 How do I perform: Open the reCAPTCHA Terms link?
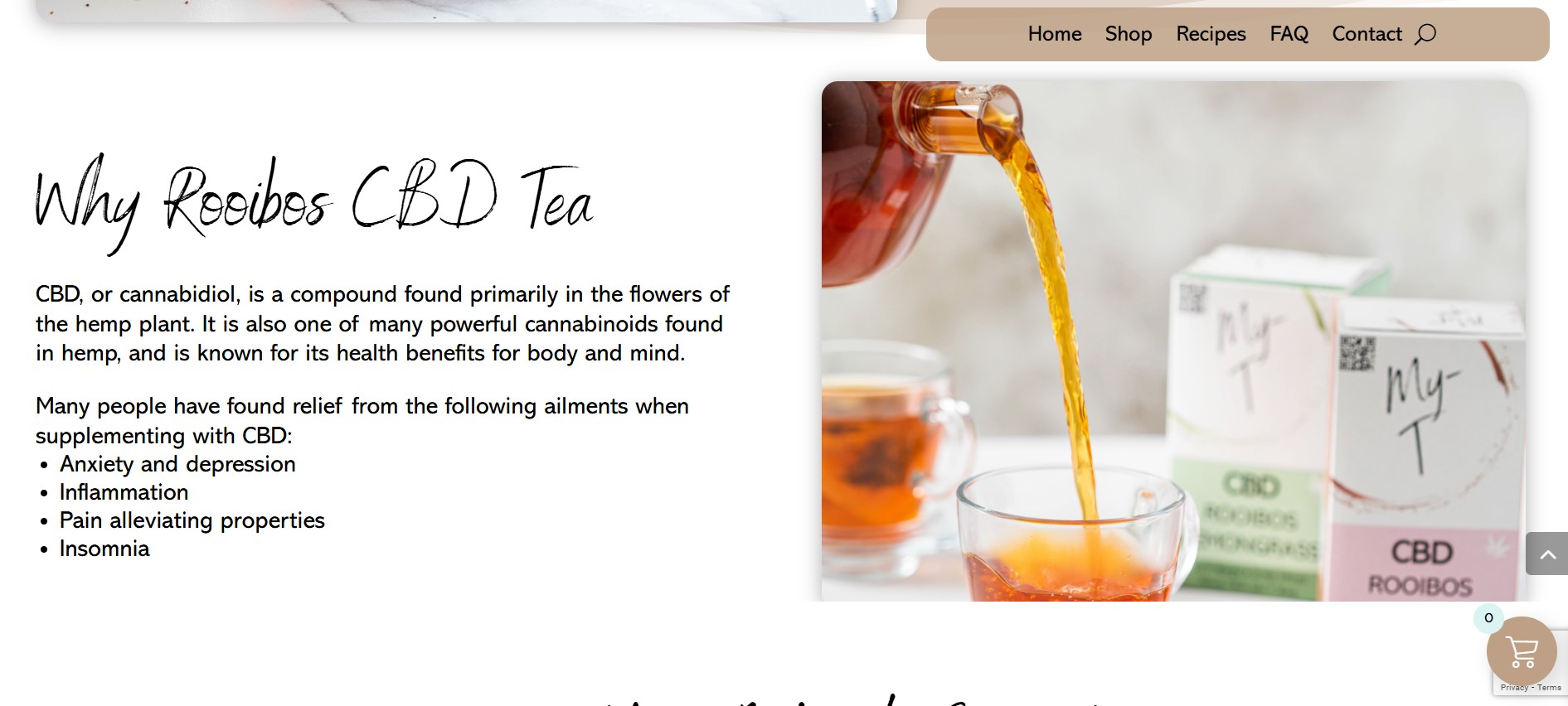pos(1549,688)
